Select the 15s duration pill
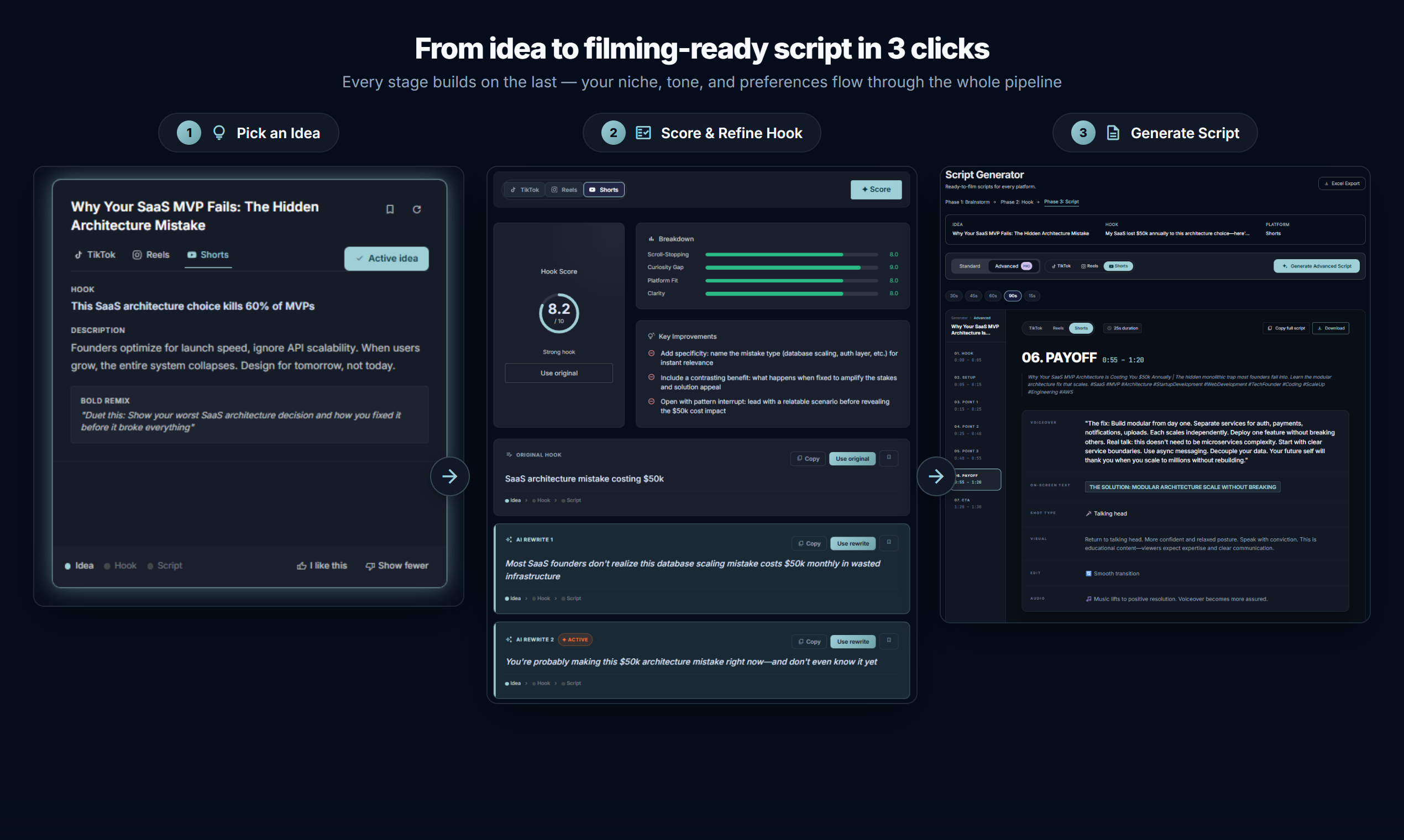 click(x=1032, y=296)
